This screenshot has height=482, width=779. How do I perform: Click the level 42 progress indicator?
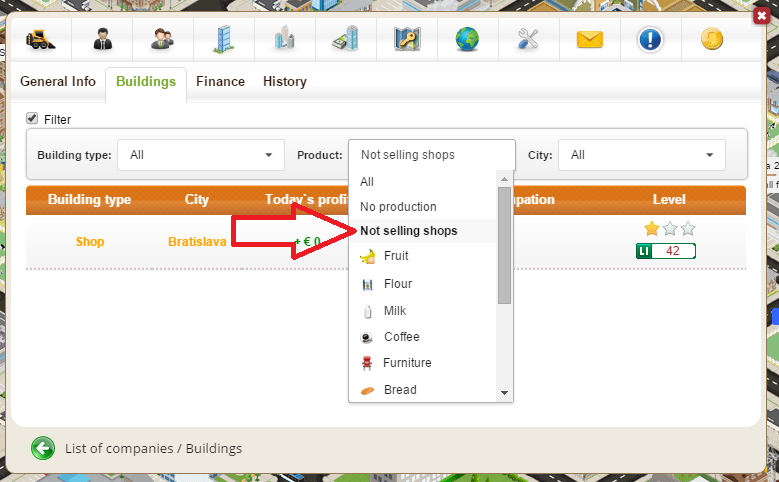click(x=666, y=251)
